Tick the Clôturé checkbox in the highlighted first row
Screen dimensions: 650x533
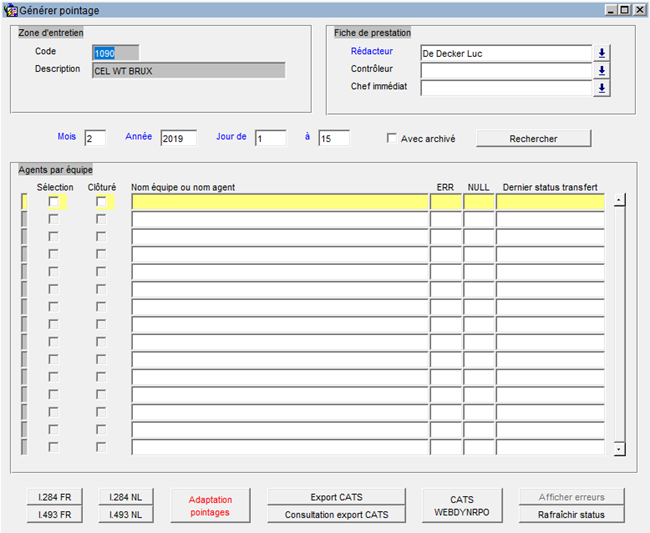point(101,202)
